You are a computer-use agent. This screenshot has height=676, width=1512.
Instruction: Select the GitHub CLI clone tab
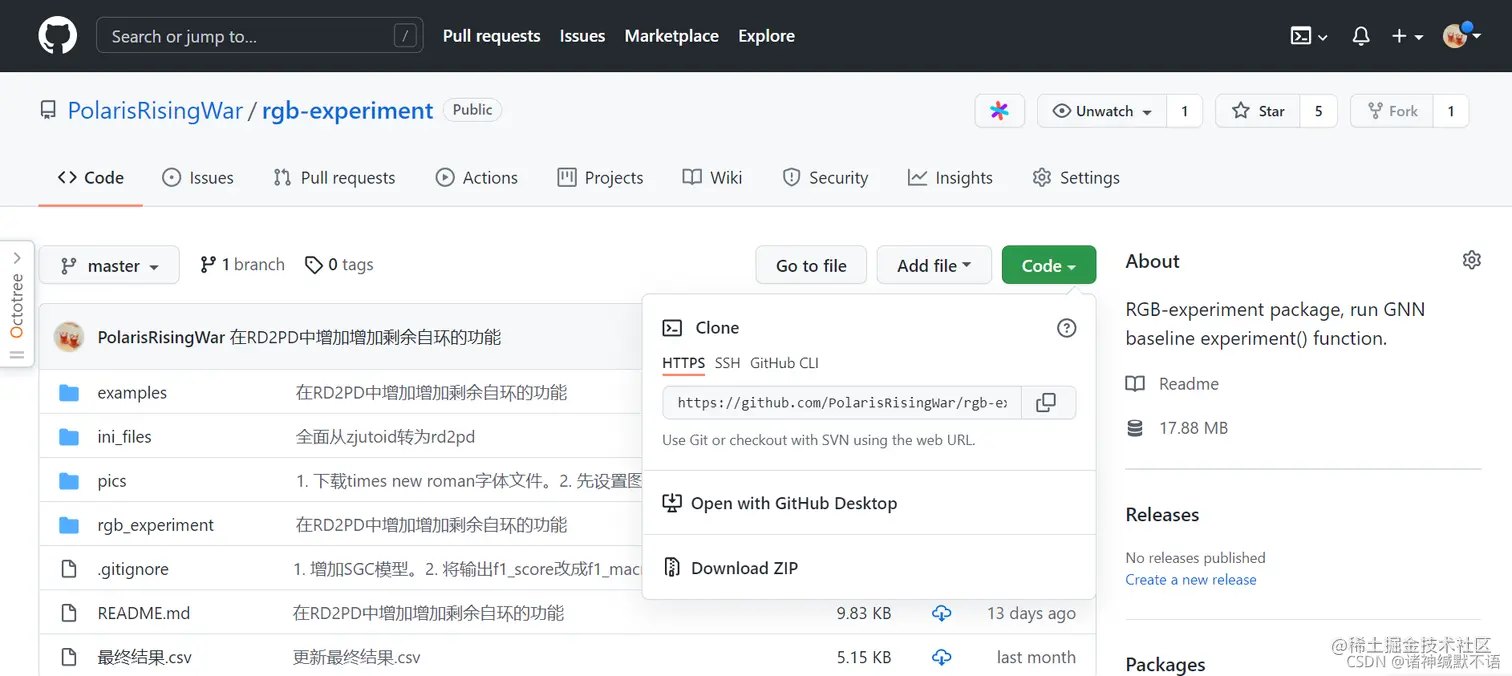pyautogui.click(x=784, y=363)
